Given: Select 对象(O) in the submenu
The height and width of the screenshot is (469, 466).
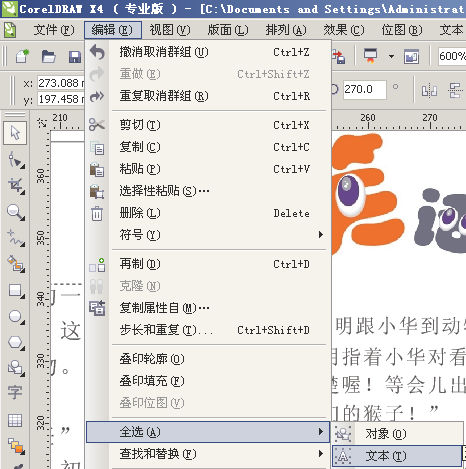Looking at the screenshot, I should point(397,434).
